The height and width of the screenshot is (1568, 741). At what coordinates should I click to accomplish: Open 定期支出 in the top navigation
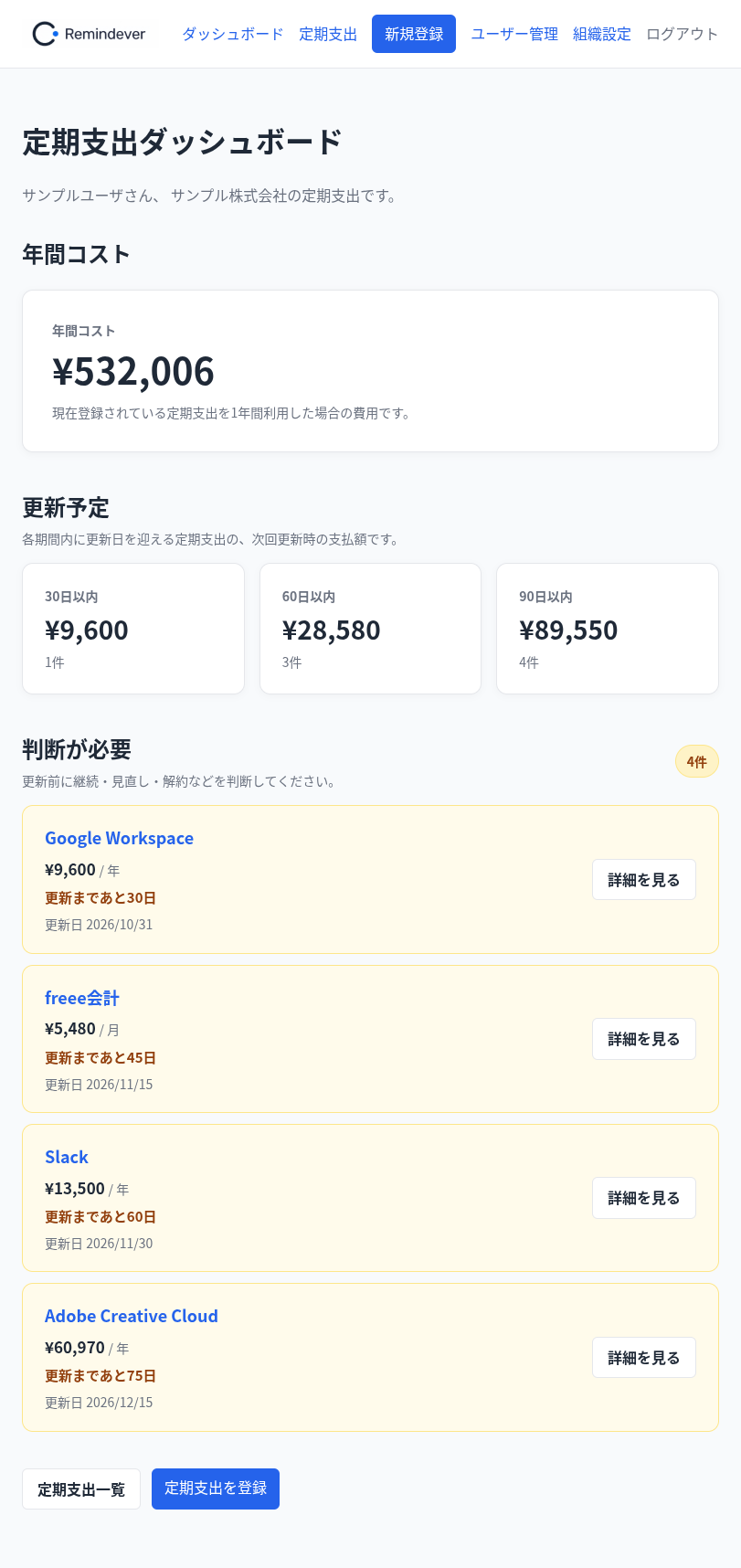(x=328, y=34)
